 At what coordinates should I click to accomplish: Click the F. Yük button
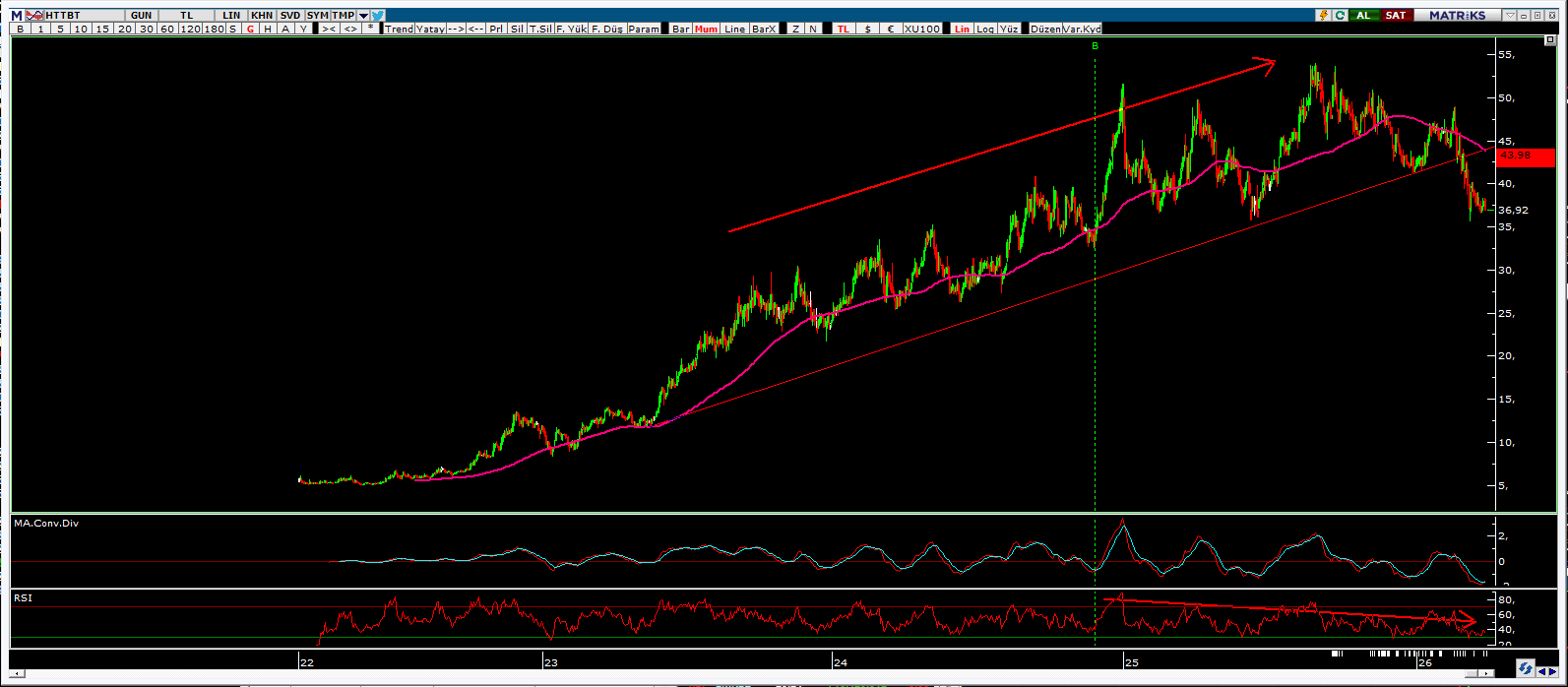[x=571, y=29]
